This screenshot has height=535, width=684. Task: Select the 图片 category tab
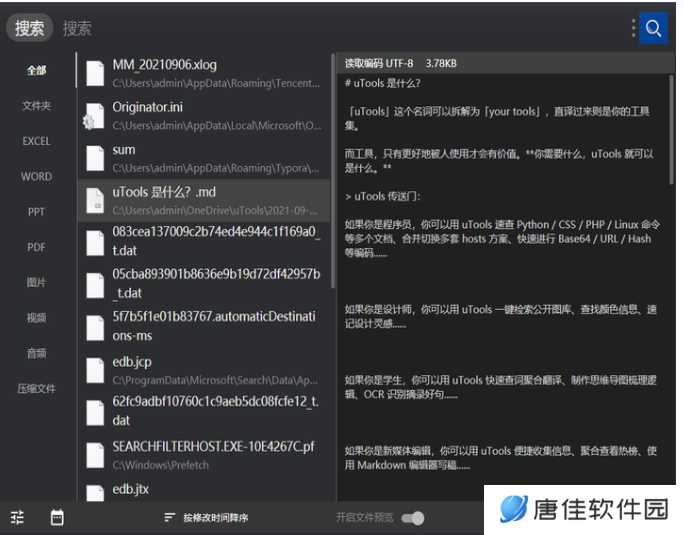[37, 282]
